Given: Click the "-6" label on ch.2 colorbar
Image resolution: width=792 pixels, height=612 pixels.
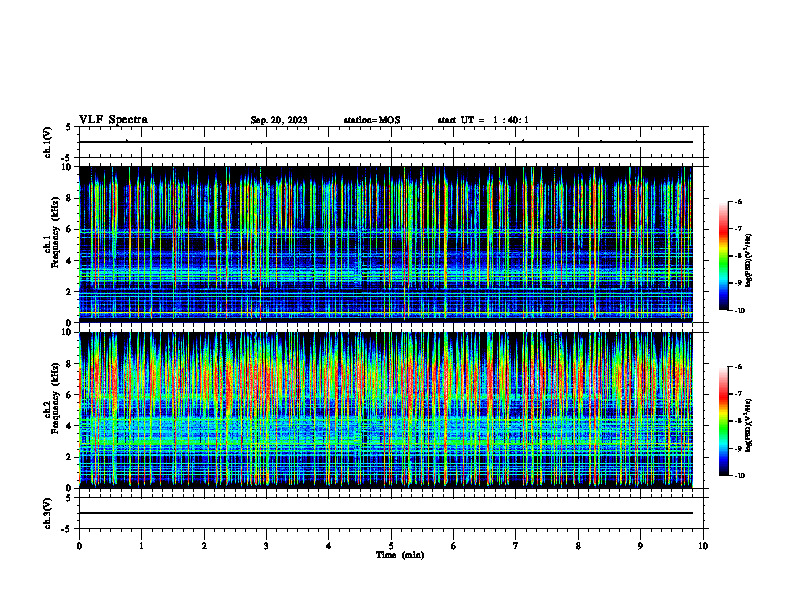Looking at the screenshot, I should click(739, 367).
